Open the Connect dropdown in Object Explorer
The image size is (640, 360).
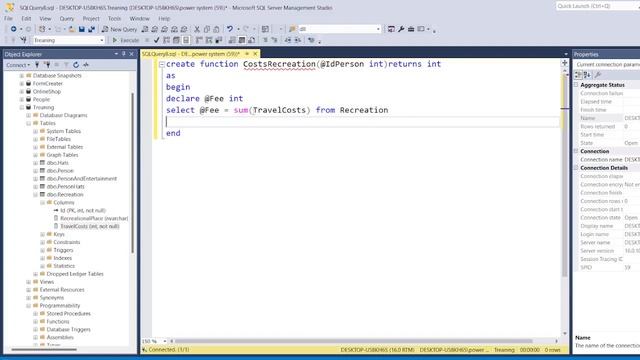point(18,65)
